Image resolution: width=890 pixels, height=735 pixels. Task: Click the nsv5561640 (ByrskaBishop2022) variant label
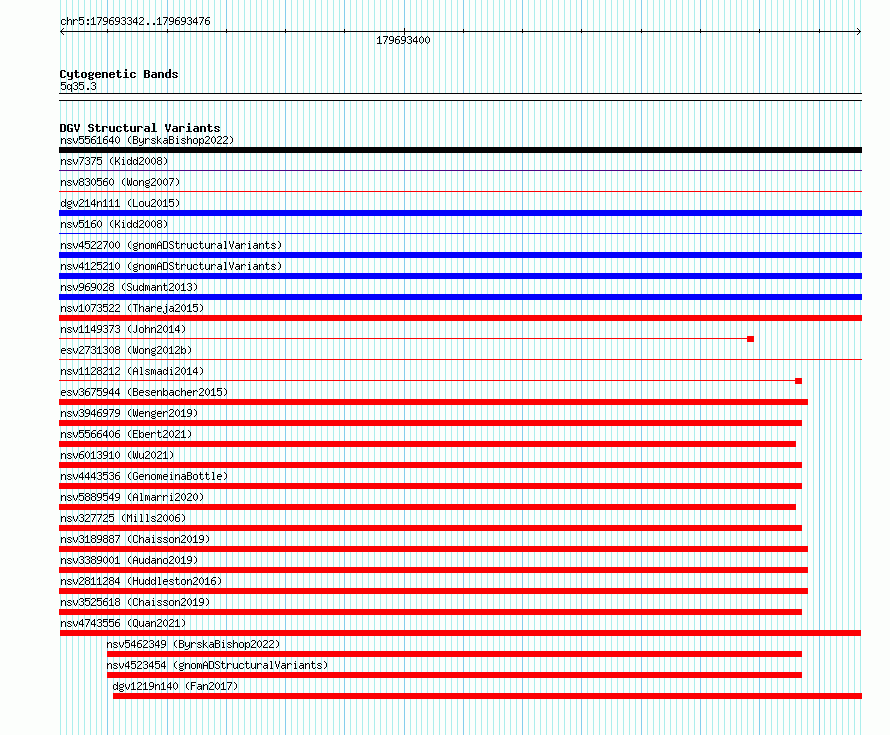tap(147, 140)
